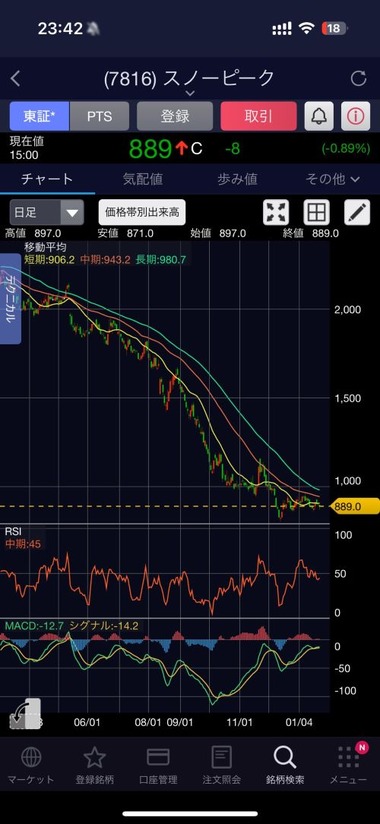Switch to the 歩み値 tab
This screenshot has width=380, height=824.
coord(238,179)
